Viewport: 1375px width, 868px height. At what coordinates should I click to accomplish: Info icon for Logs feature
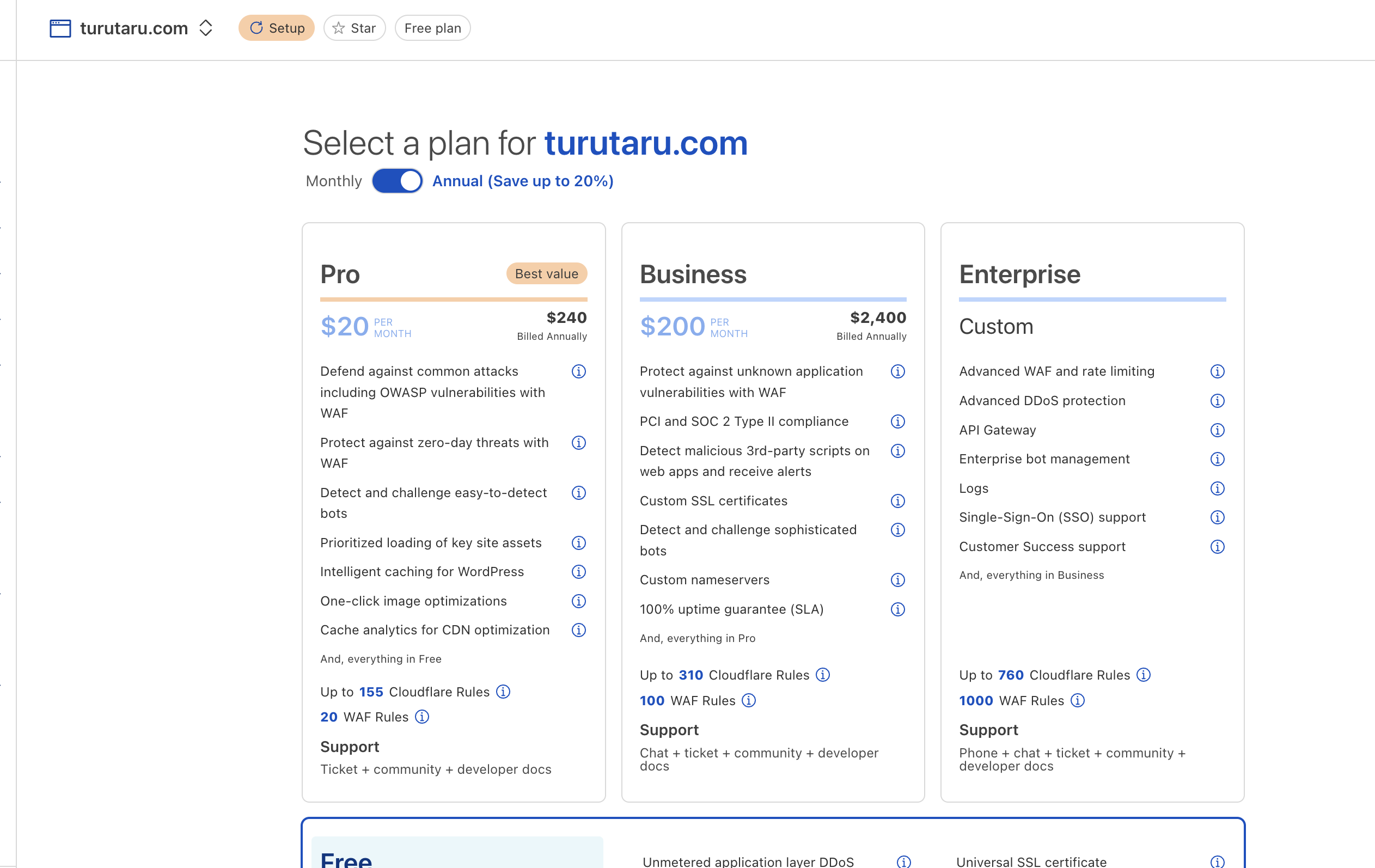[x=1218, y=489]
